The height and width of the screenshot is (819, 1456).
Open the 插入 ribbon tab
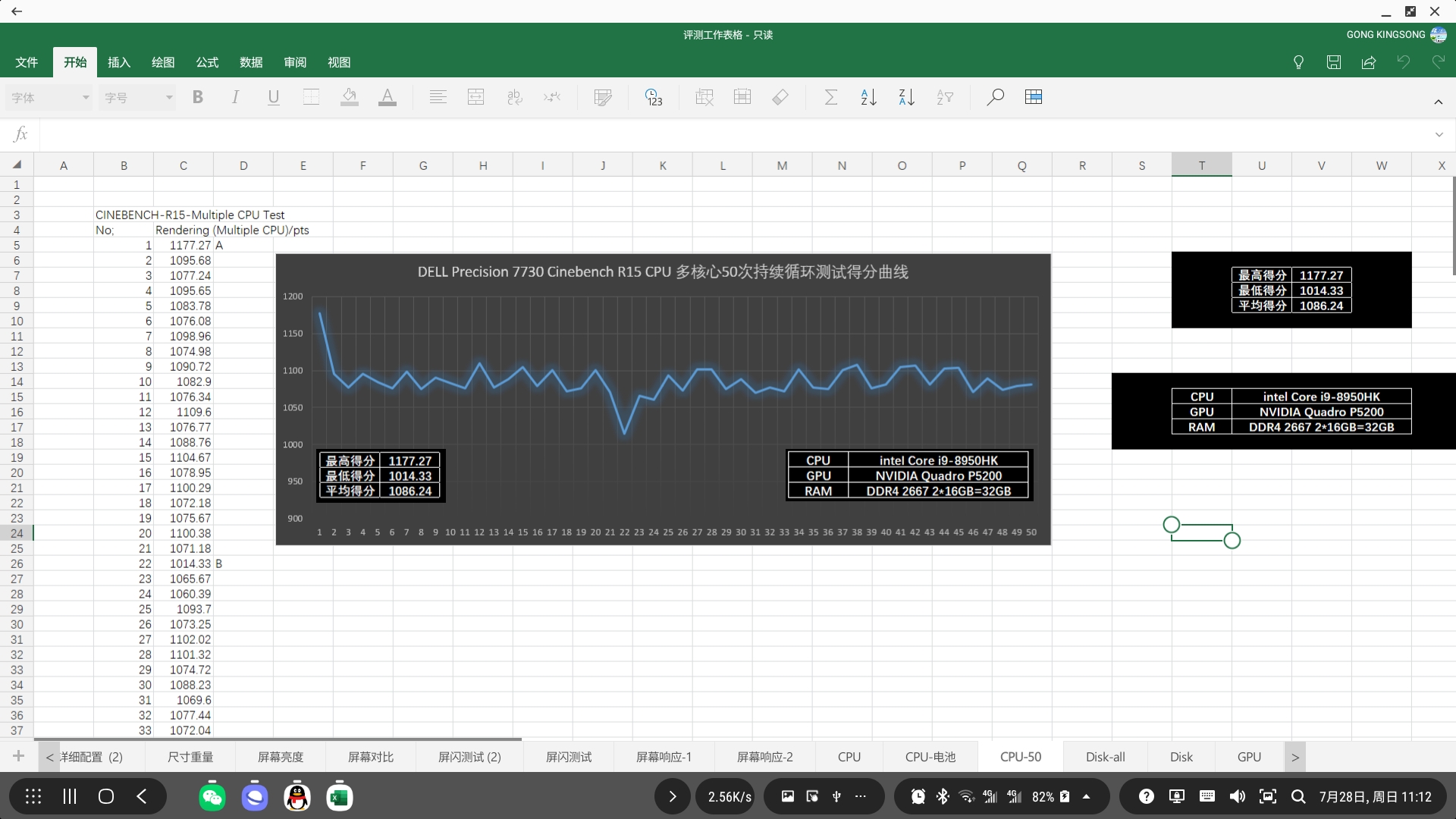point(119,62)
